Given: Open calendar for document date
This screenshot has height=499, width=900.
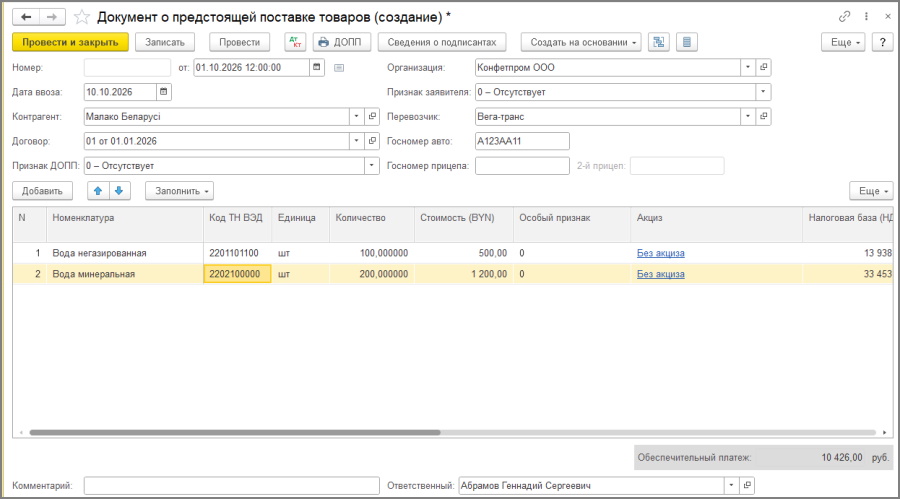Looking at the screenshot, I should click(317, 67).
